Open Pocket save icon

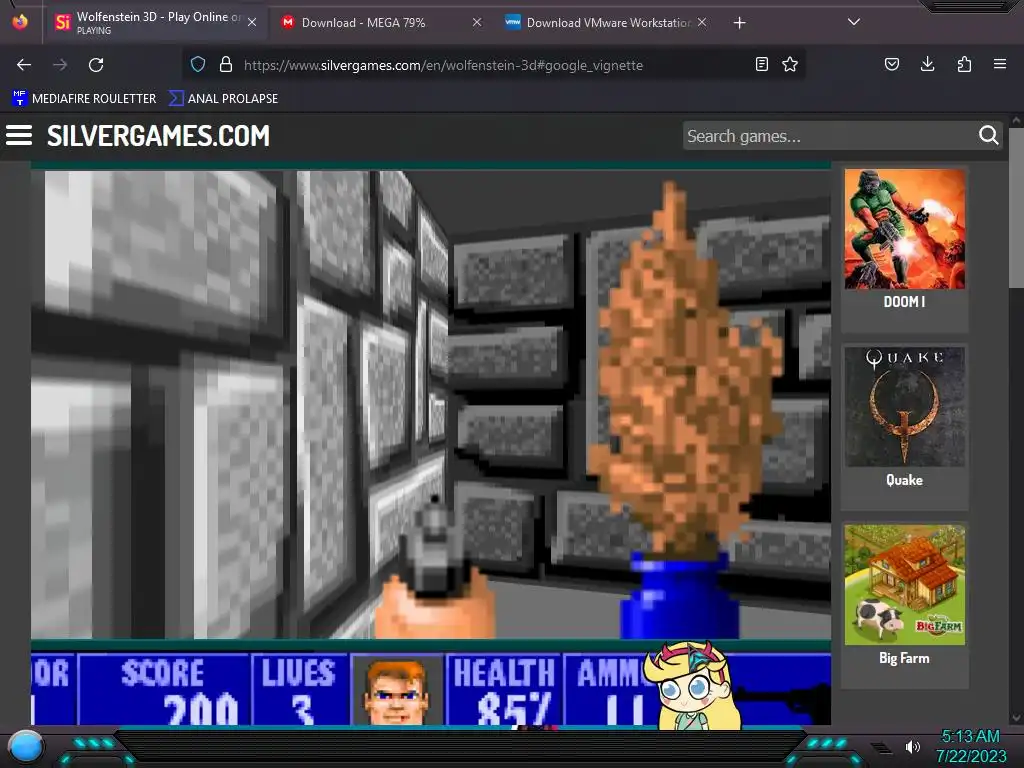pyautogui.click(x=892, y=64)
